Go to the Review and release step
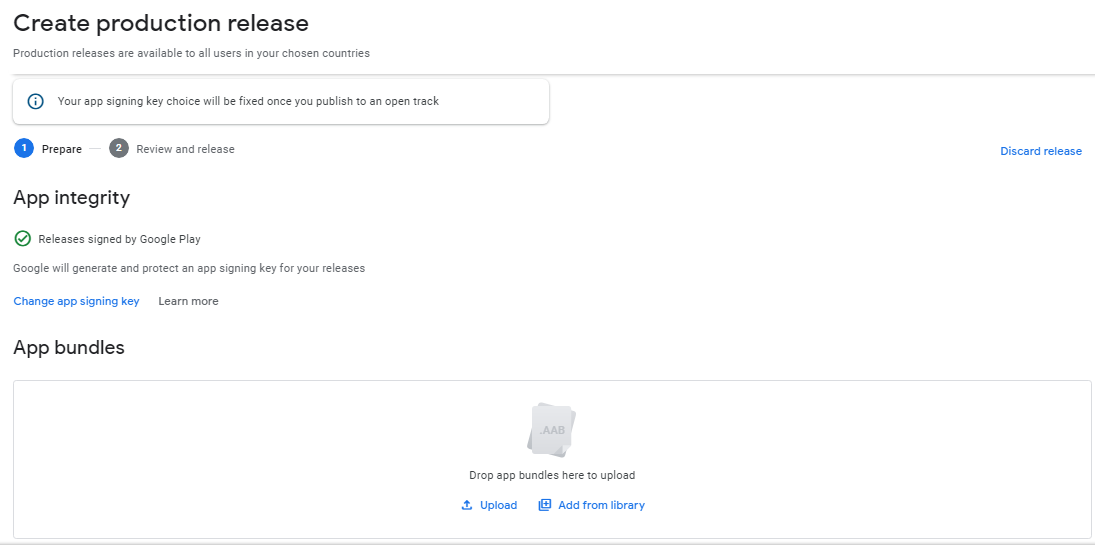Viewport: 1095px width, 546px height. (x=185, y=149)
